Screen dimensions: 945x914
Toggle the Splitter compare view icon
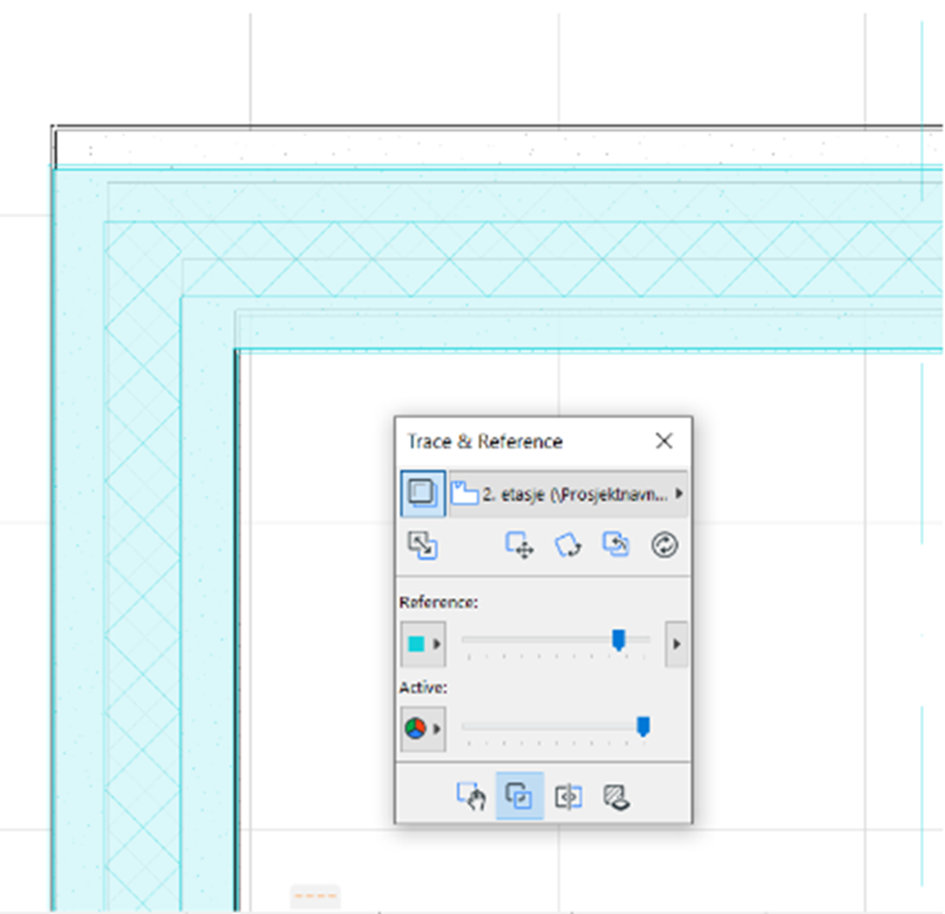tap(568, 797)
